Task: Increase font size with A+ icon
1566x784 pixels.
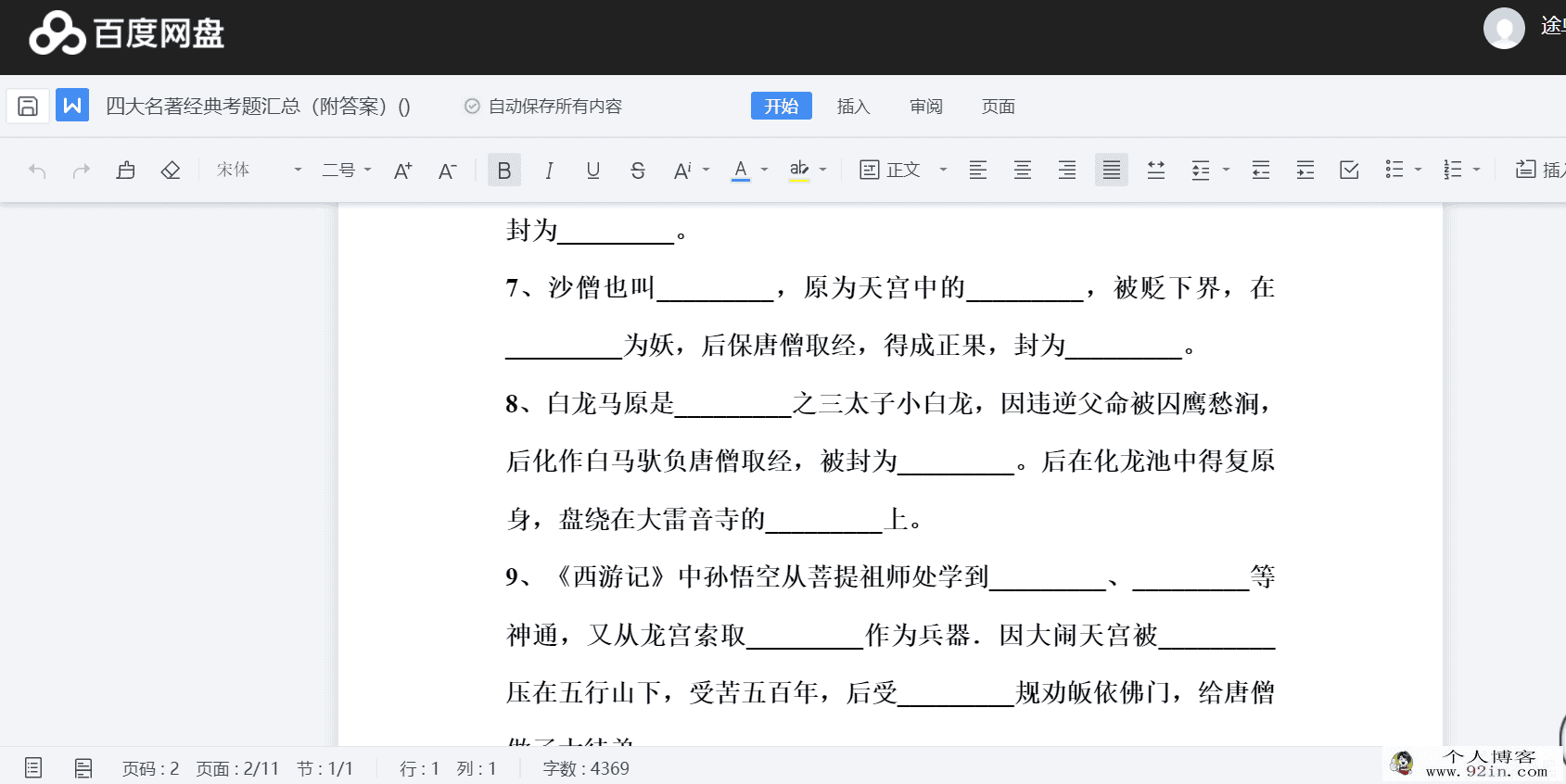Action: (402, 171)
